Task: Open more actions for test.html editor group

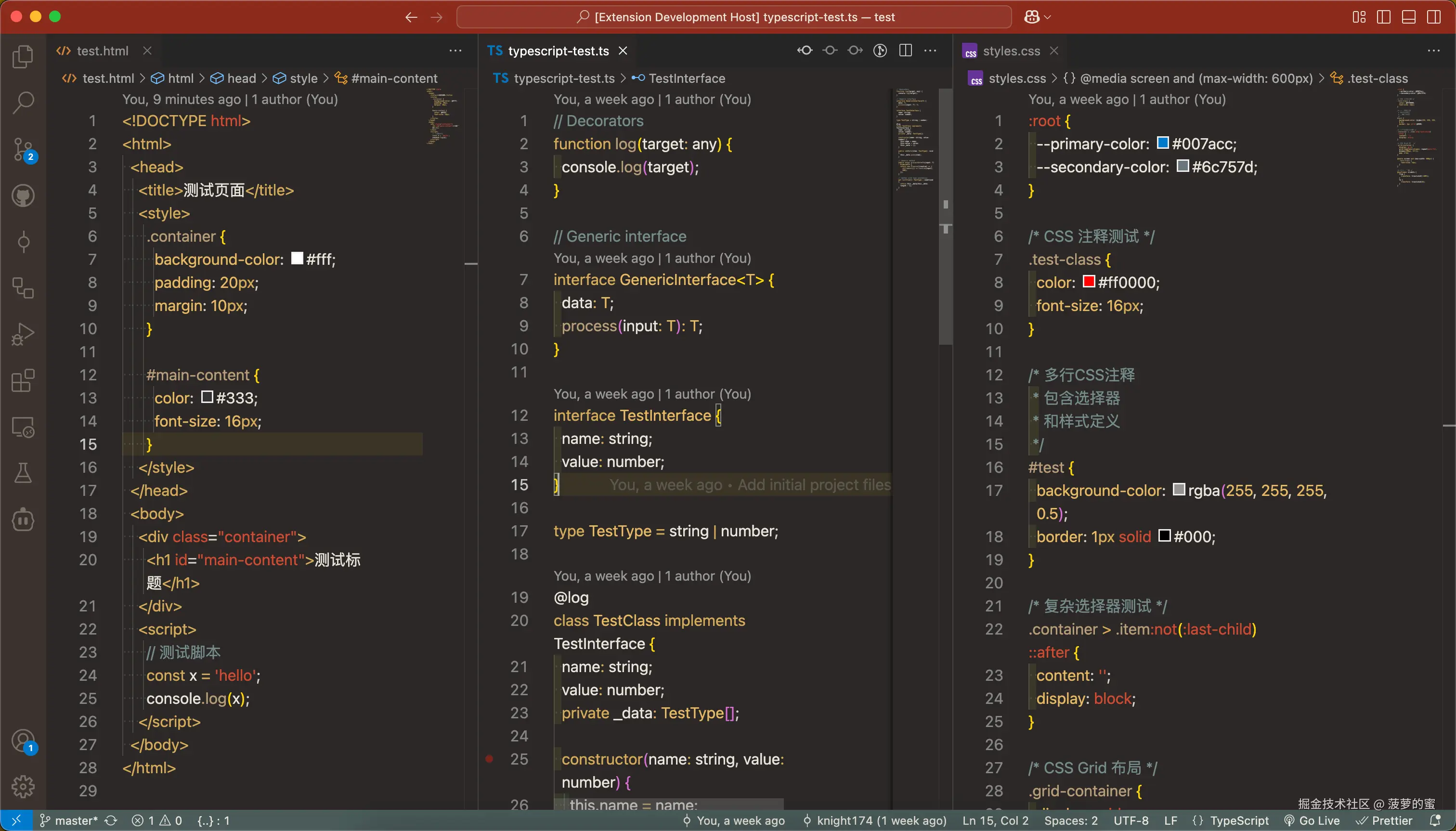Action: 455,51
